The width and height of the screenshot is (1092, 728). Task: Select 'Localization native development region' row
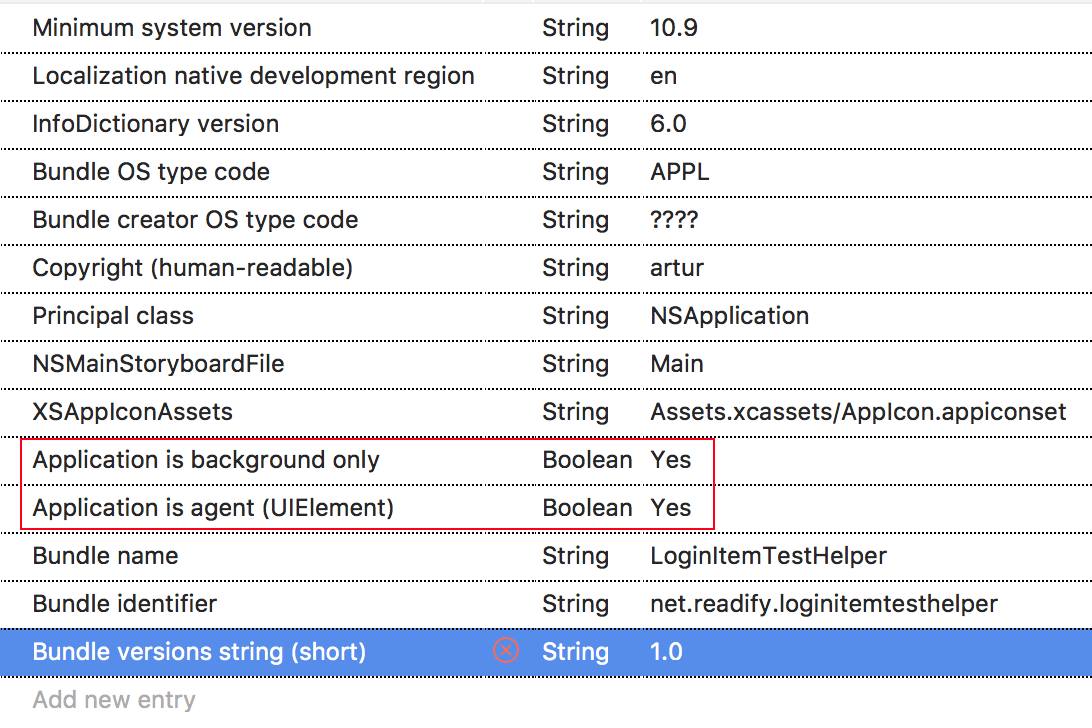[x=253, y=76]
